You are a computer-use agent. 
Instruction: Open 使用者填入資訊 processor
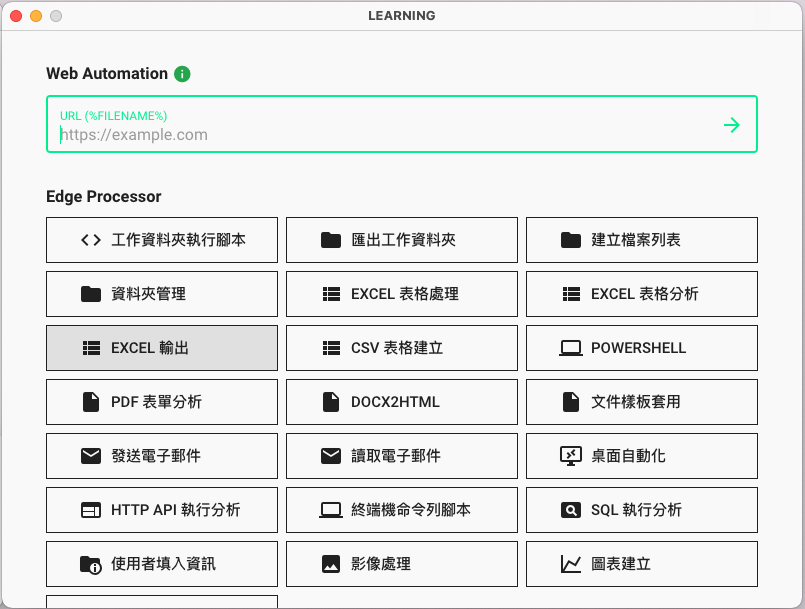(162, 564)
